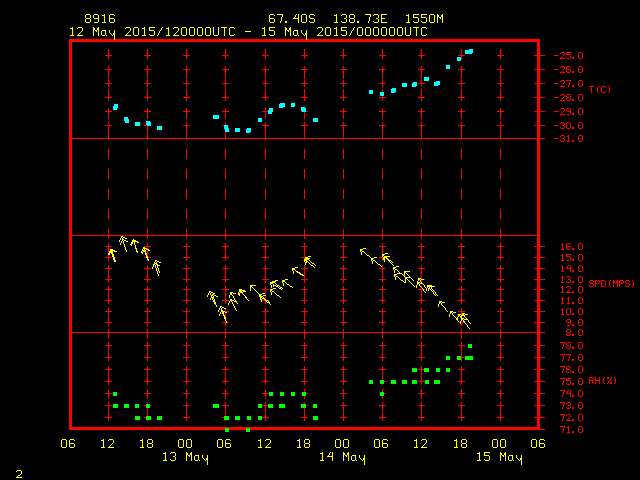This screenshot has height=480, width=640.
Task: Click the 8.0 wind speed axis label
Action: pos(575,333)
